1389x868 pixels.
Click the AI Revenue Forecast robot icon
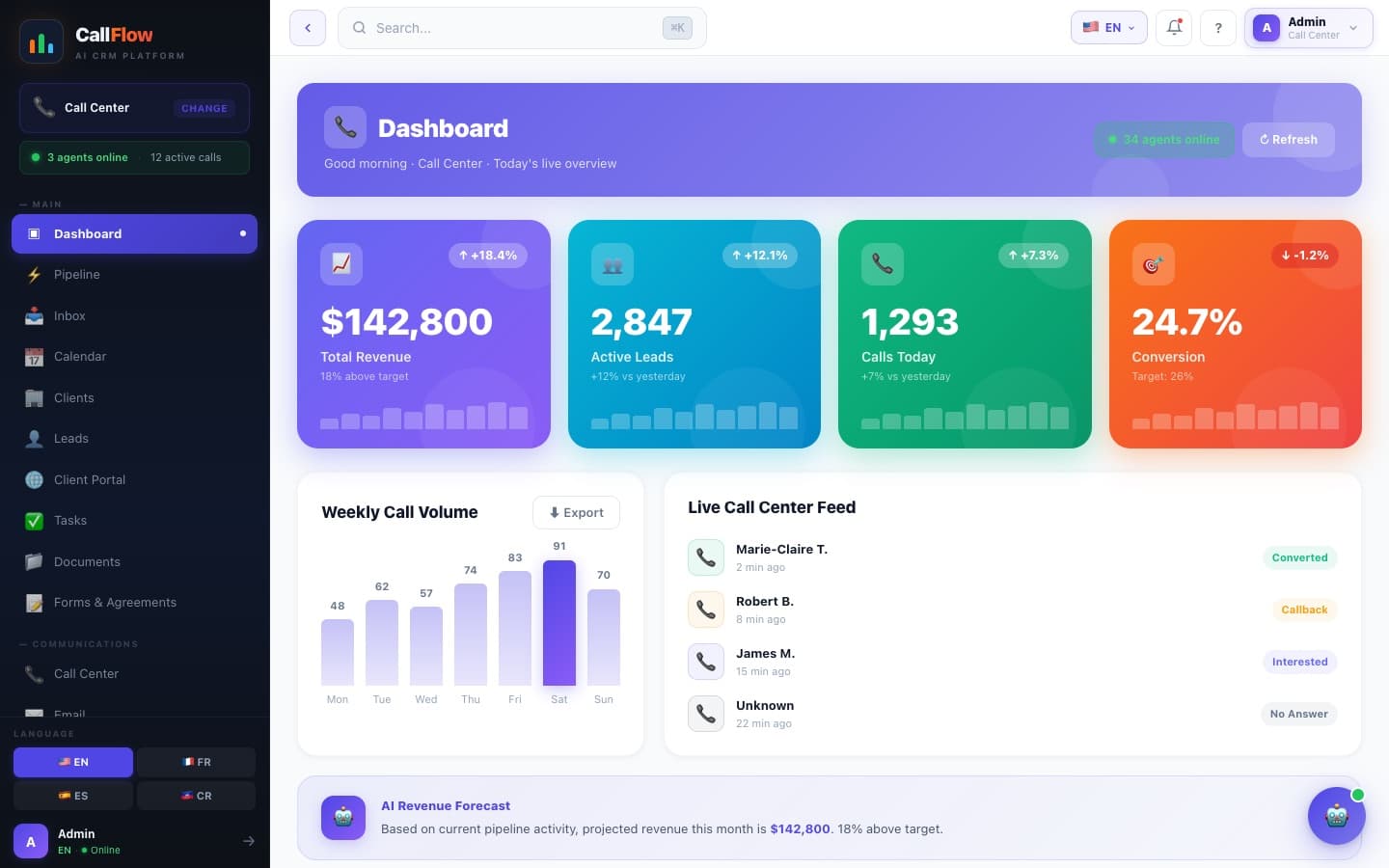coord(343,818)
